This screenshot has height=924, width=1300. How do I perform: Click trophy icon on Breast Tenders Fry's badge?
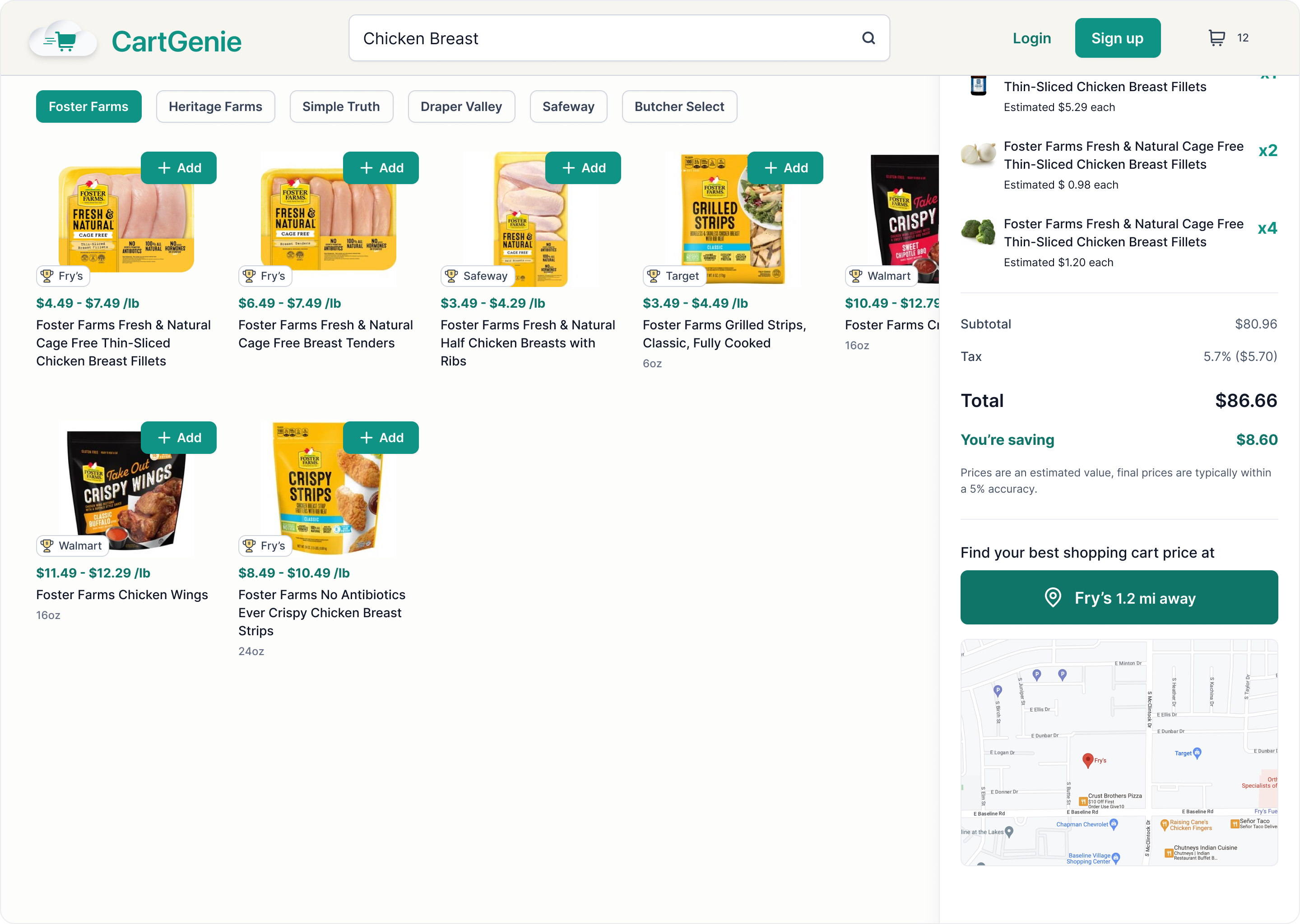pos(249,276)
